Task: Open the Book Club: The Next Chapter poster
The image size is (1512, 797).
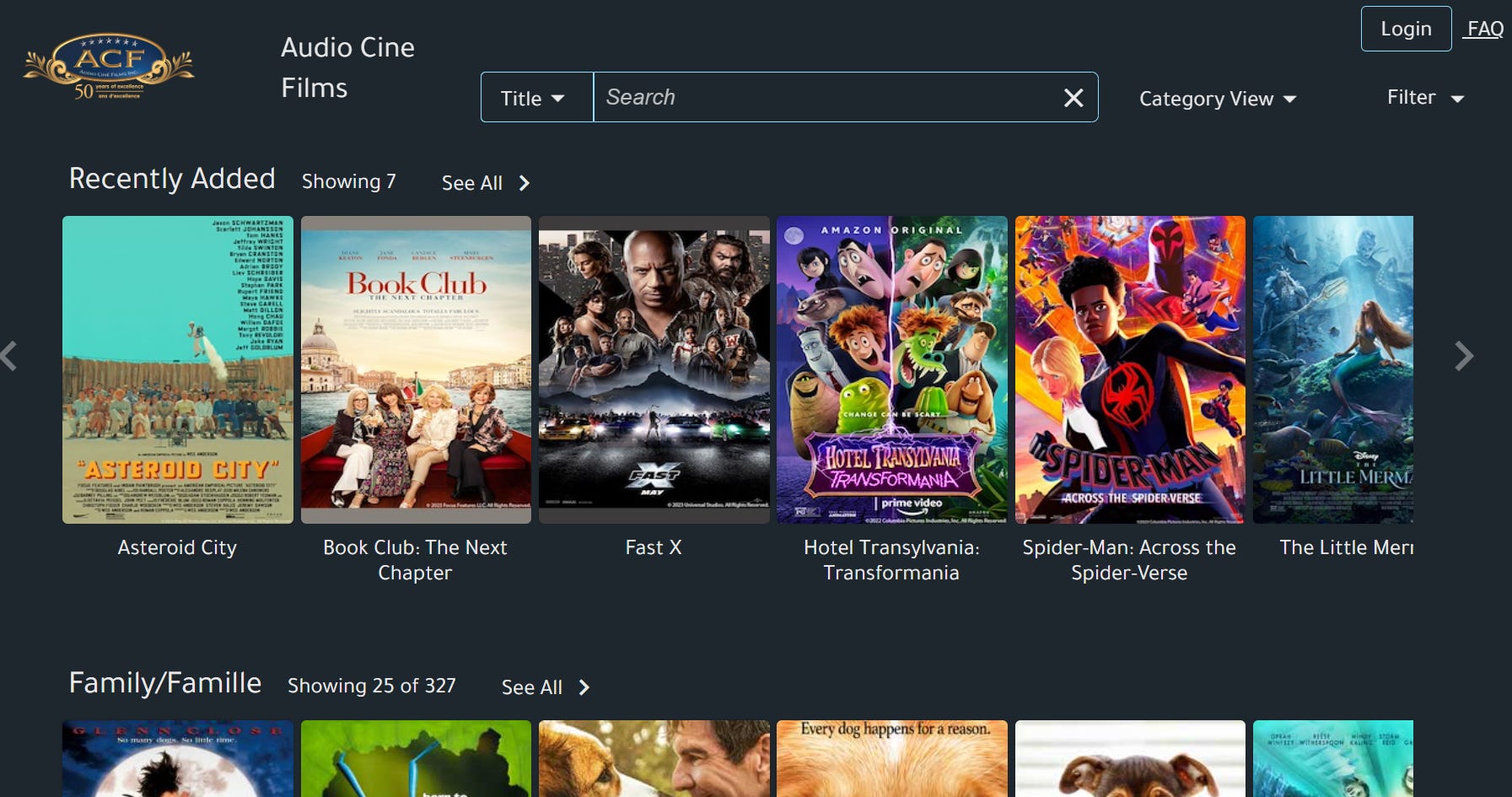Action: (x=416, y=369)
